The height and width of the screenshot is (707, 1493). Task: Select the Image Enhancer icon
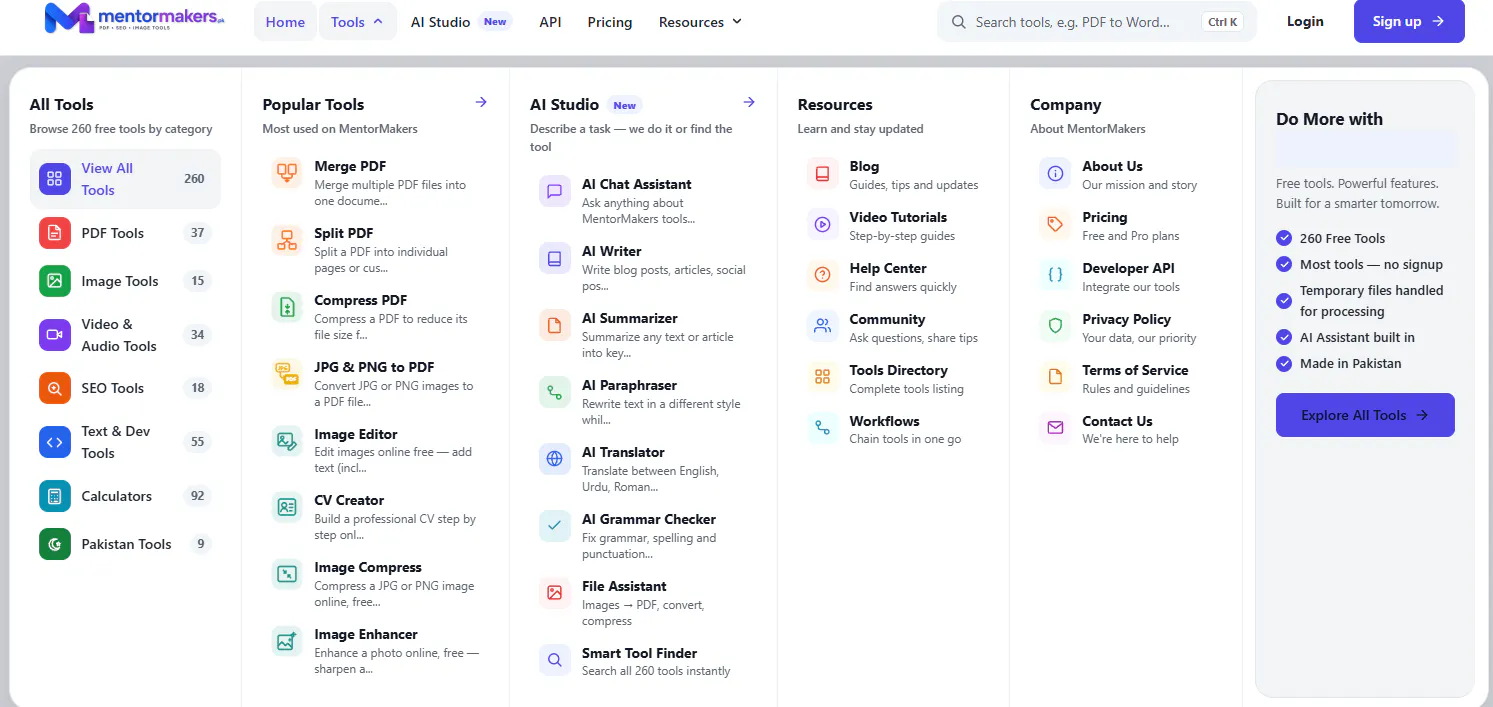[287, 641]
